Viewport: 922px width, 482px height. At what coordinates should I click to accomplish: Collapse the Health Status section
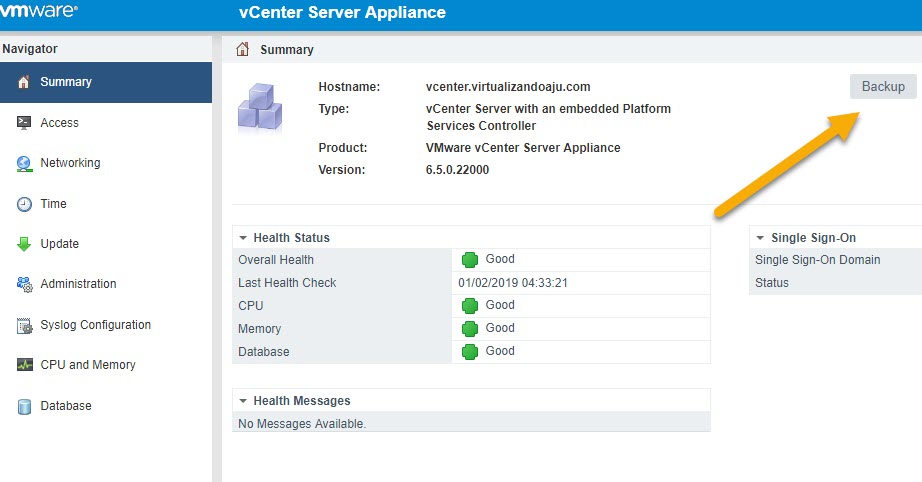(243, 238)
